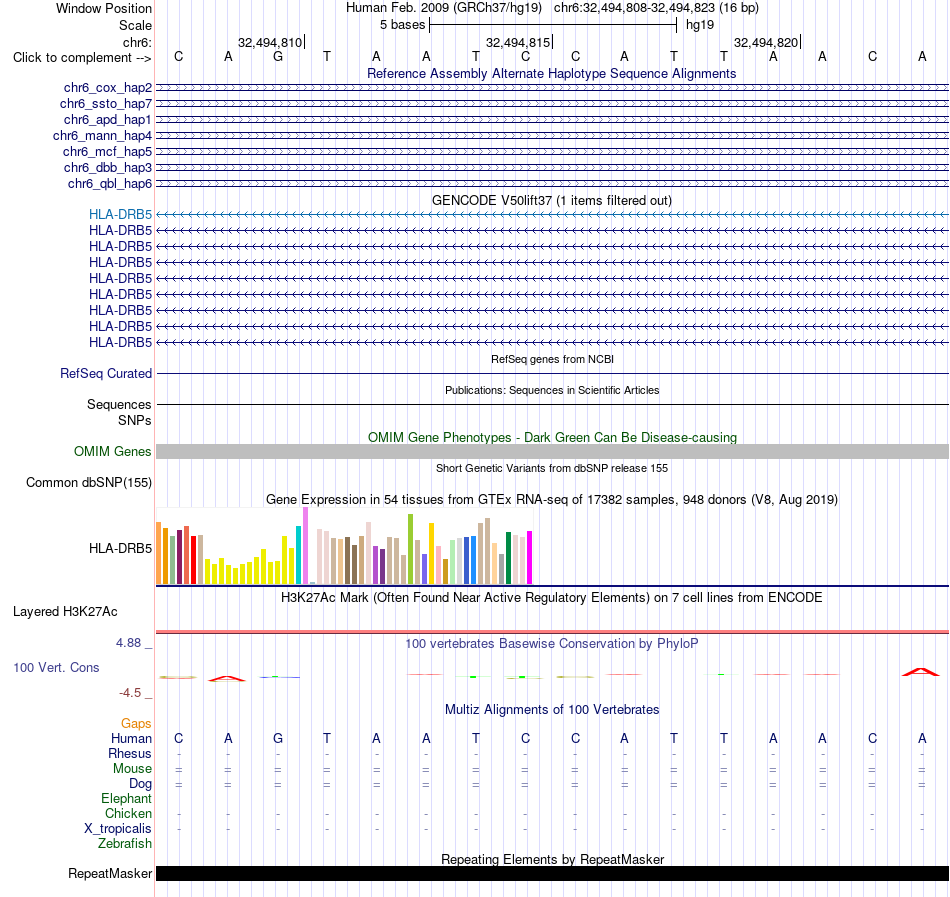
Task: Open 'RefSeq genes from NCBI' track title
Action: (552, 359)
